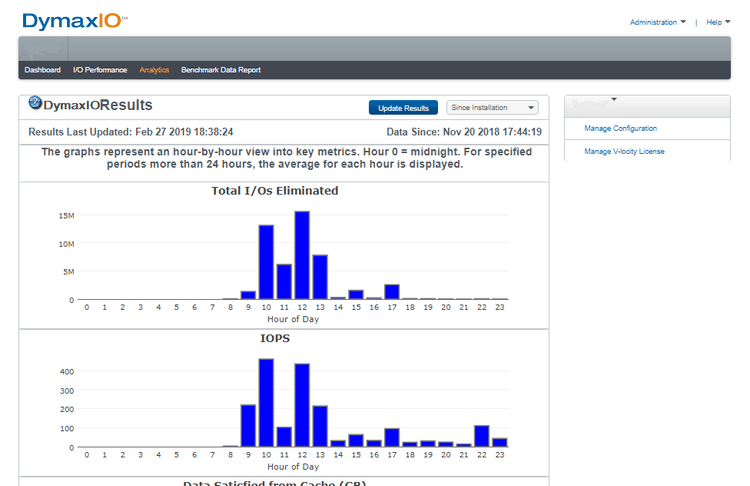Open the Benchmark Data Report tab
The height and width of the screenshot is (486, 750).
pyautogui.click(x=221, y=70)
